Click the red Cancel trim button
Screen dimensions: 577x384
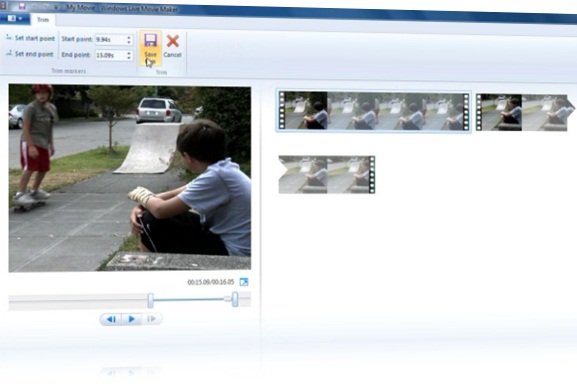point(172,46)
